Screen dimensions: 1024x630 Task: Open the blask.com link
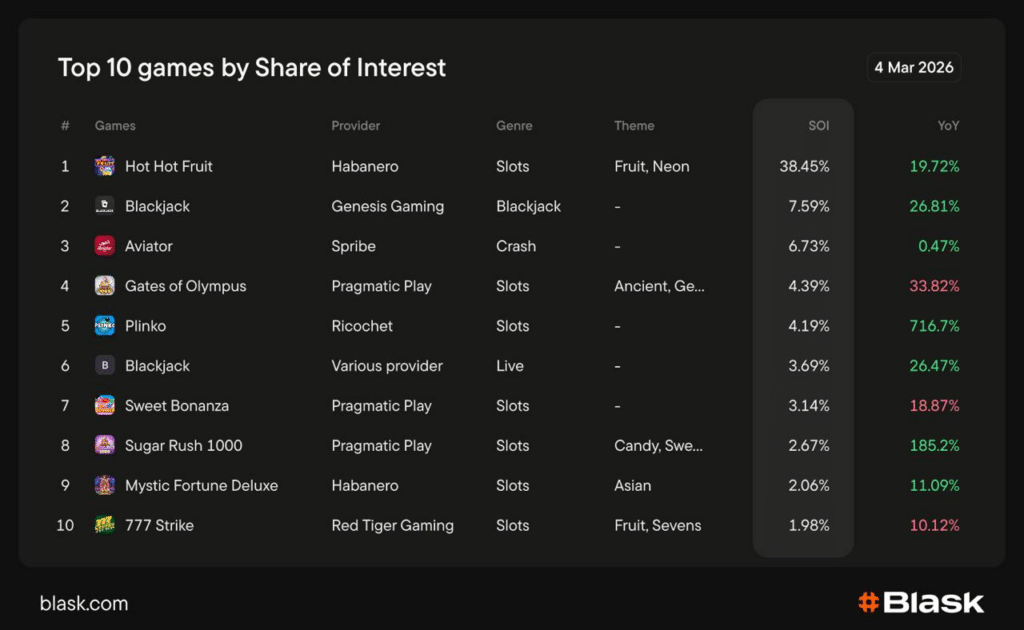[83, 603]
